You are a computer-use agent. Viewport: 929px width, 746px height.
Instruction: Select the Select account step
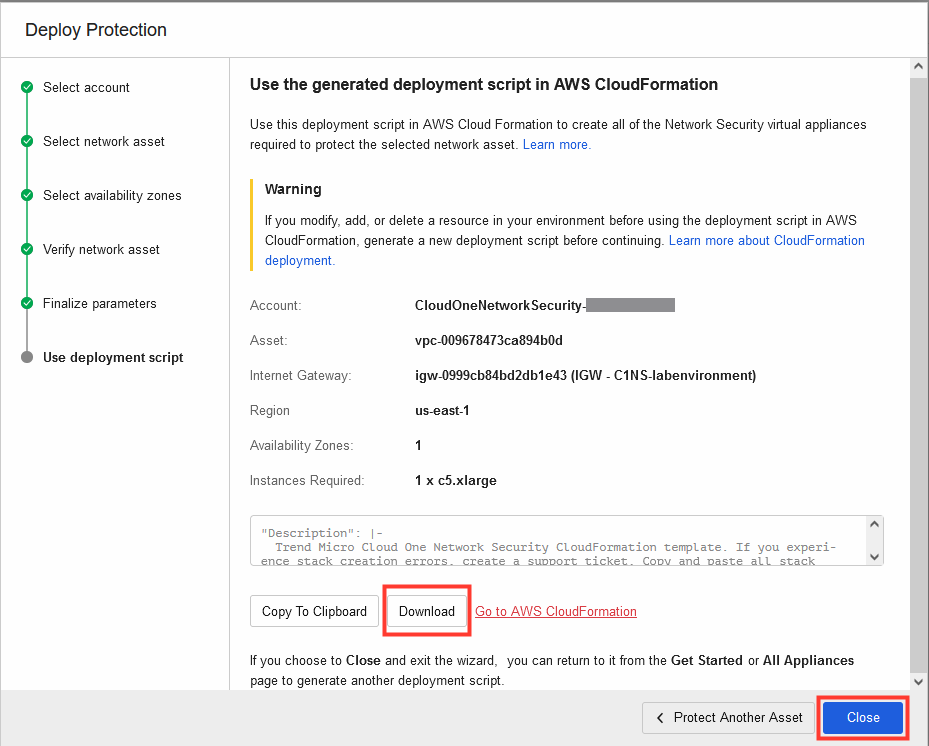point(86,88)
